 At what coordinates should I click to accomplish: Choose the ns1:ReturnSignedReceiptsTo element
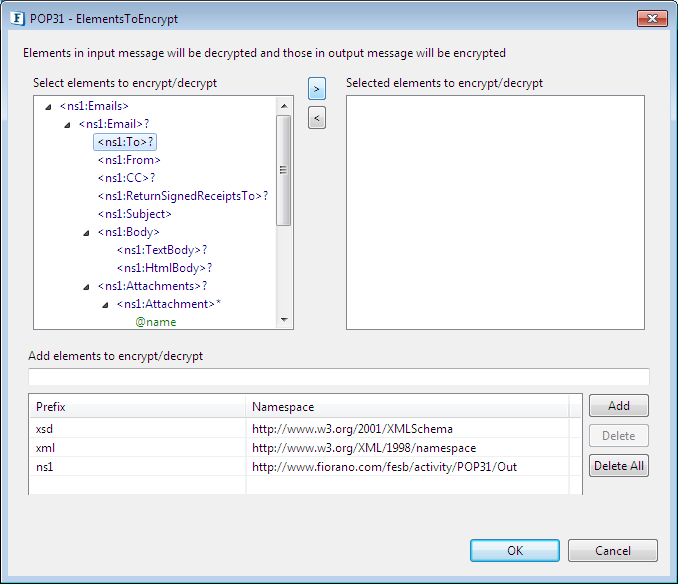click(182, 196)
